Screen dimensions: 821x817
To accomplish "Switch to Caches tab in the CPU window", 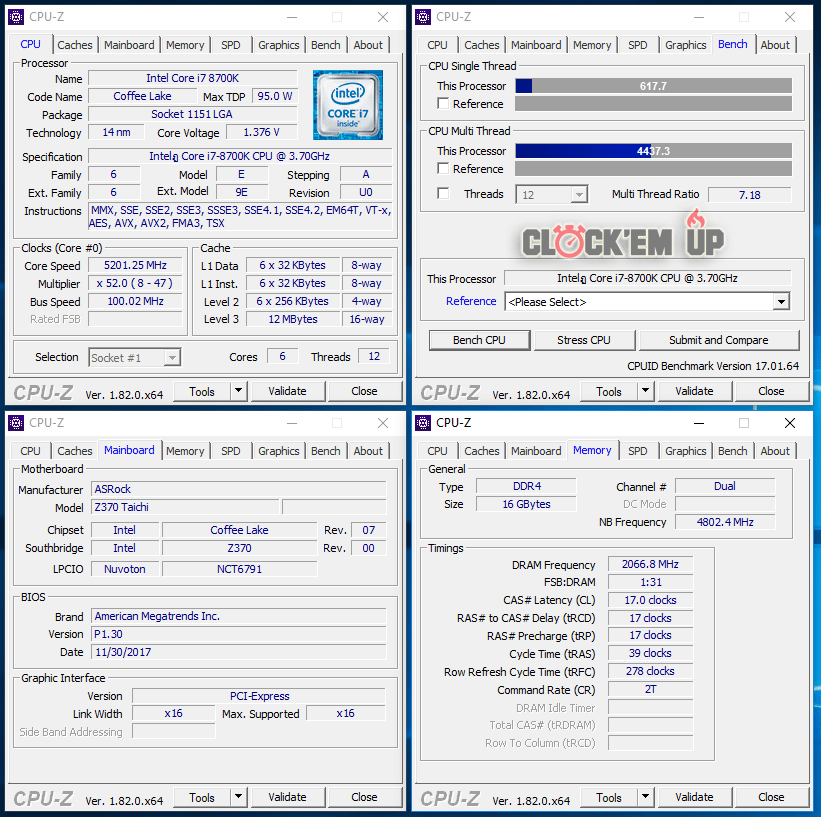I will point(75,45).
